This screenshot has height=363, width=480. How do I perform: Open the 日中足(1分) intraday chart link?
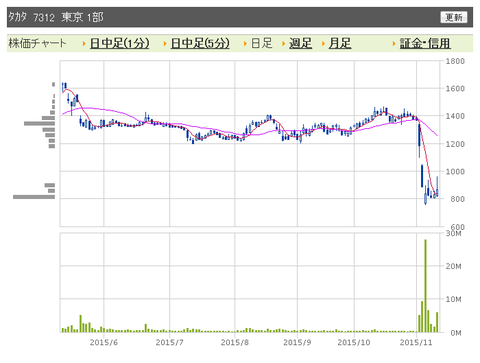click(120, 43)
